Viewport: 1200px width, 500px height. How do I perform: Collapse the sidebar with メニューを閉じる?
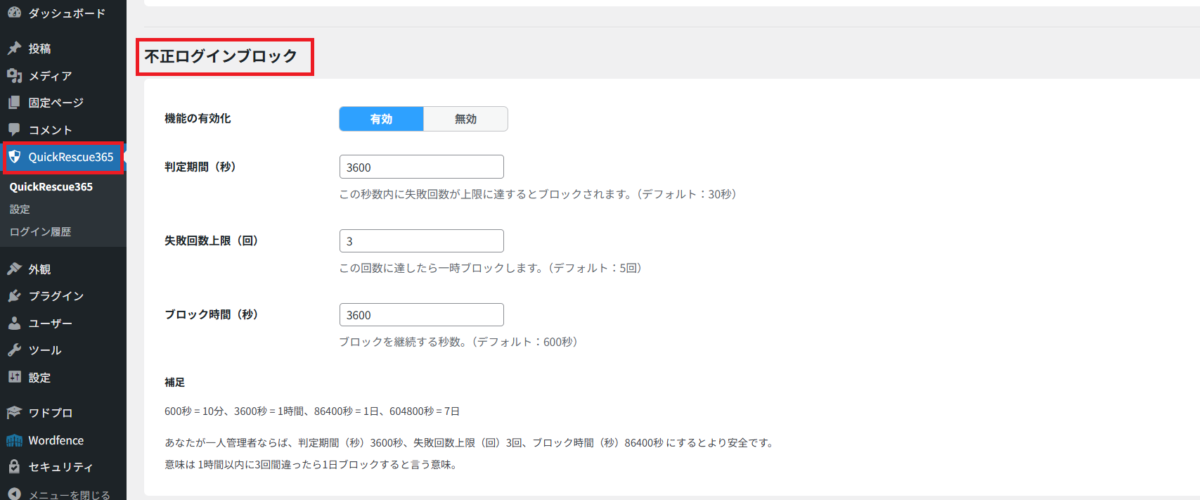tap(60, 492)
